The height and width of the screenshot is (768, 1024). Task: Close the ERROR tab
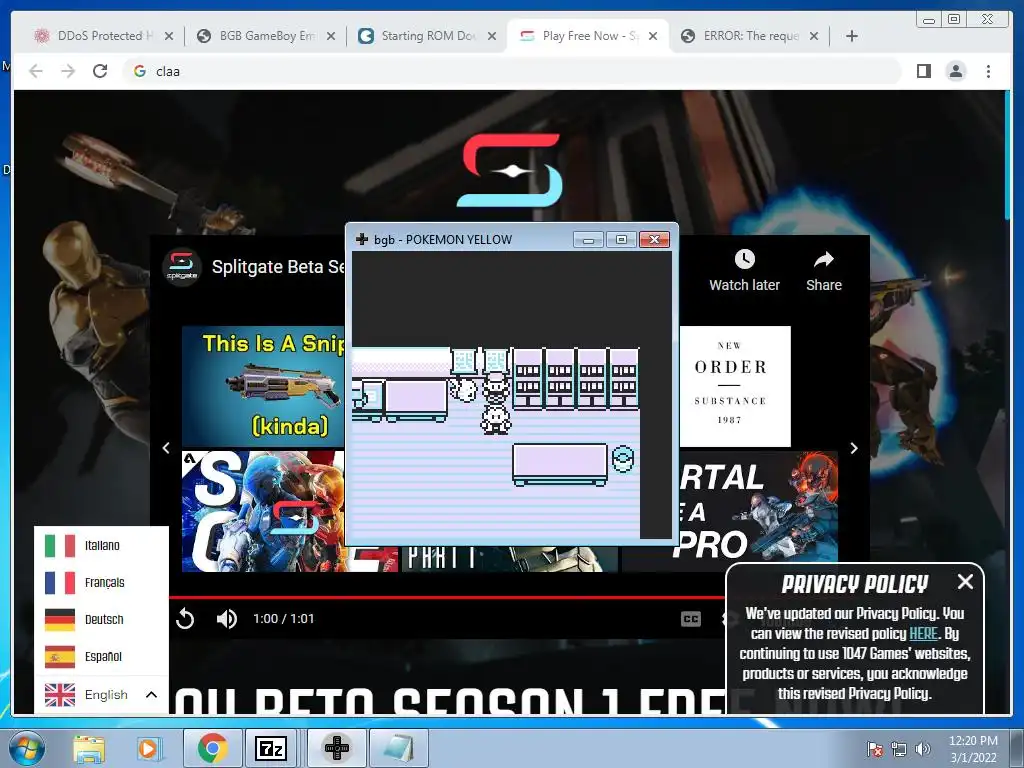(814, 36)
